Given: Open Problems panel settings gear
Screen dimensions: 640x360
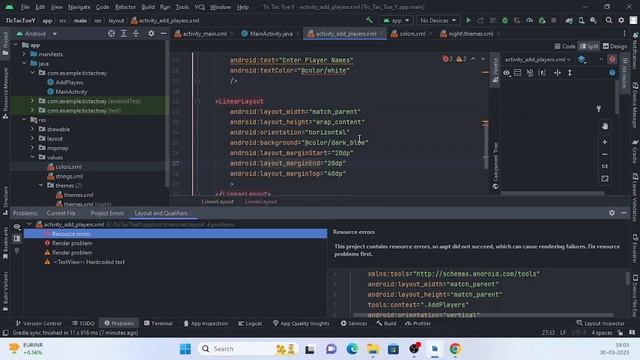Looking at the screenshot, I should click(x=611, y=213).
